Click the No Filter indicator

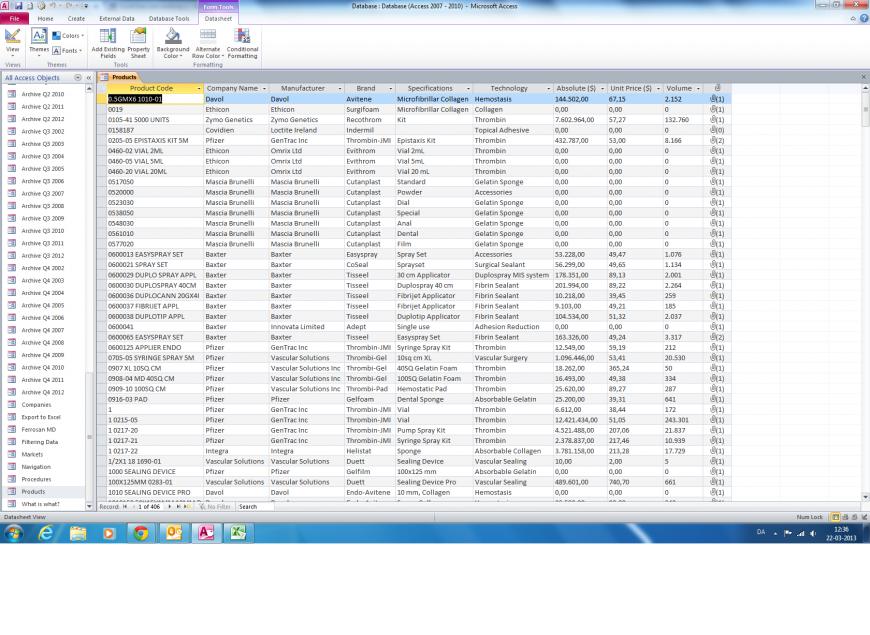215,507
